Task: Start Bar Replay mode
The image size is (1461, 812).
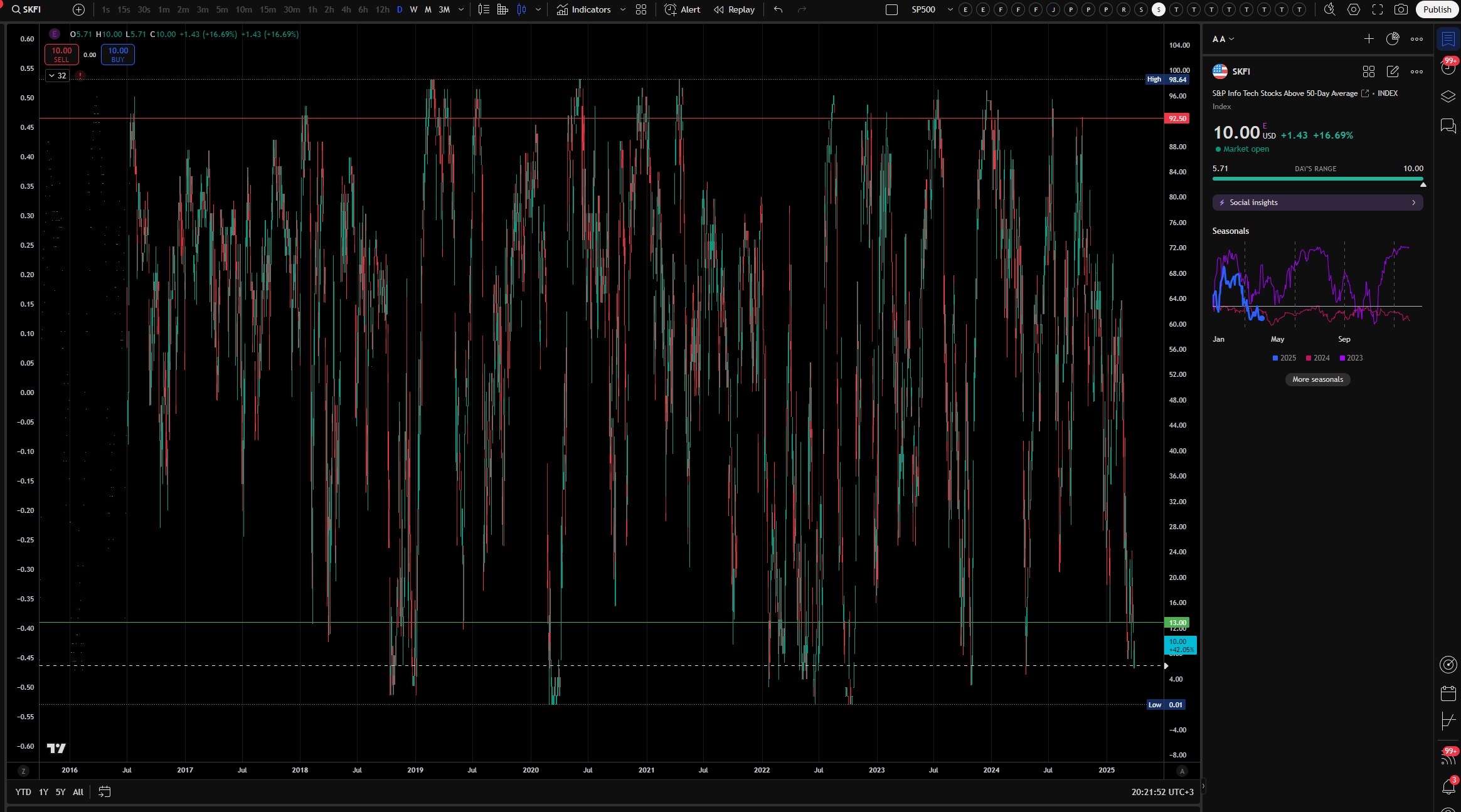Action: pyautogui.click(x=735, y=9)
